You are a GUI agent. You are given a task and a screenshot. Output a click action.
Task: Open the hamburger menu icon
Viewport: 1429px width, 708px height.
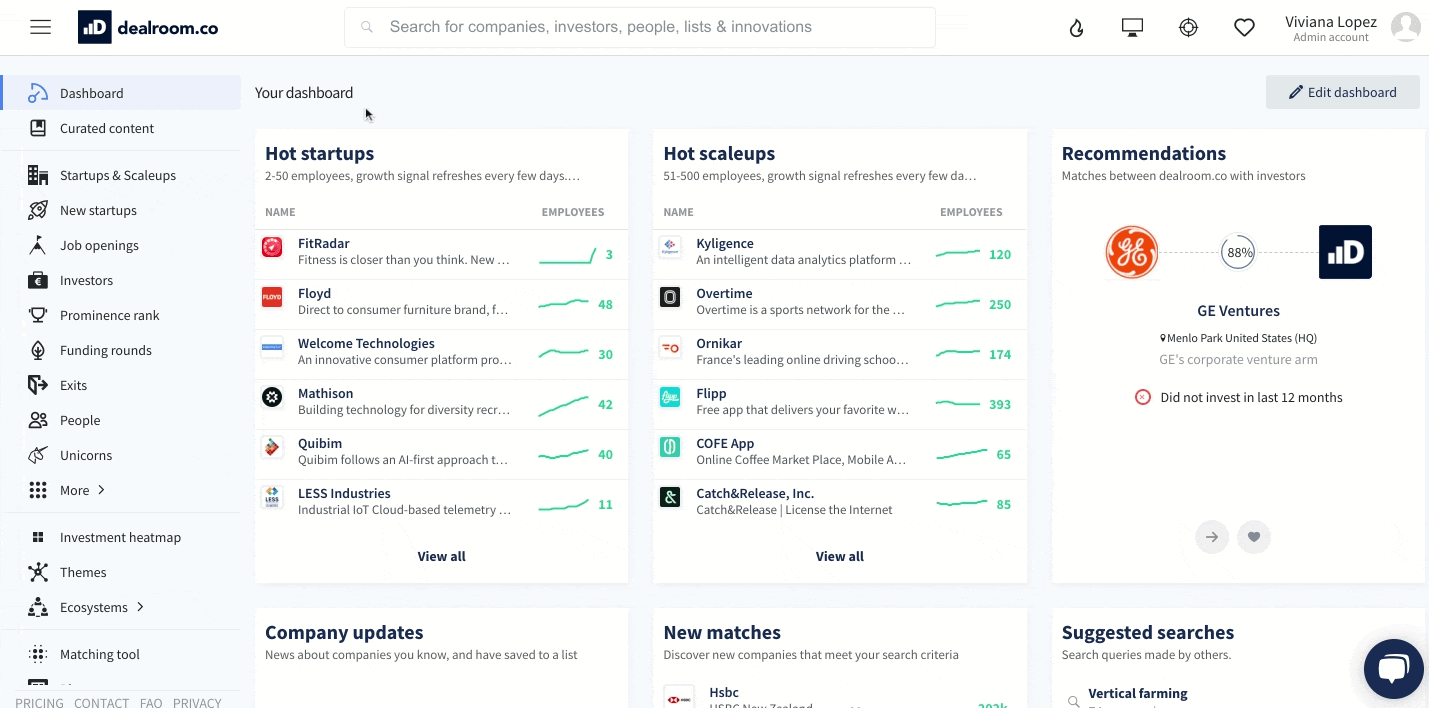tap(40, 27)
